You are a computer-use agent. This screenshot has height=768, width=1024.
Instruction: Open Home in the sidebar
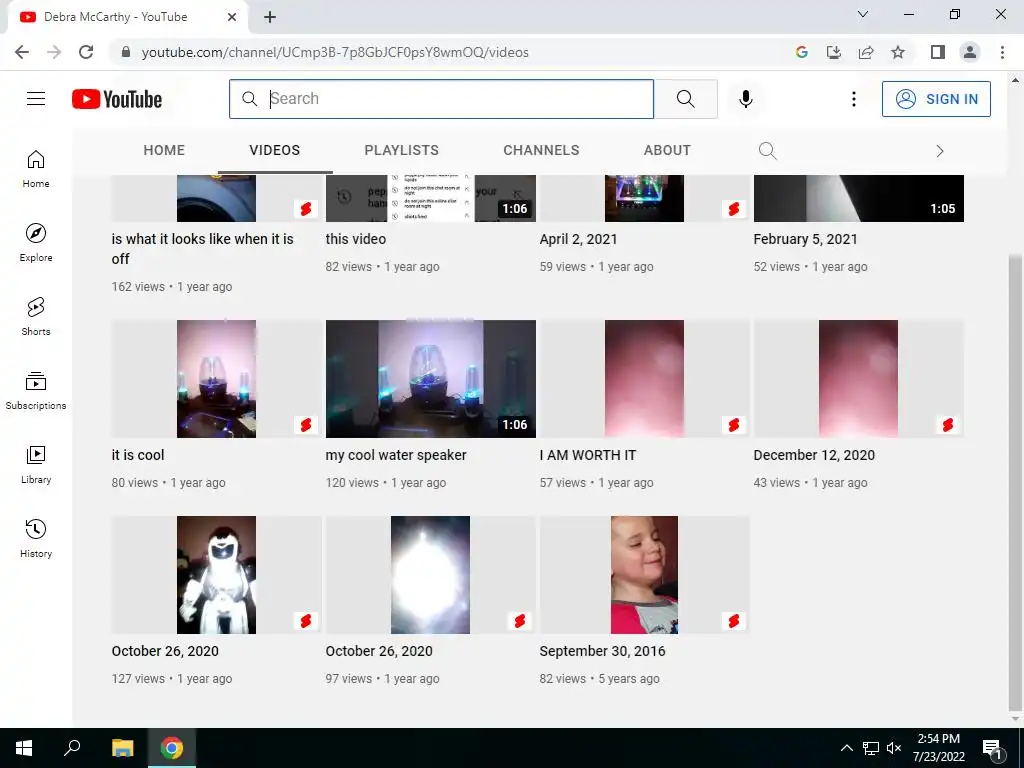point(36,169)
